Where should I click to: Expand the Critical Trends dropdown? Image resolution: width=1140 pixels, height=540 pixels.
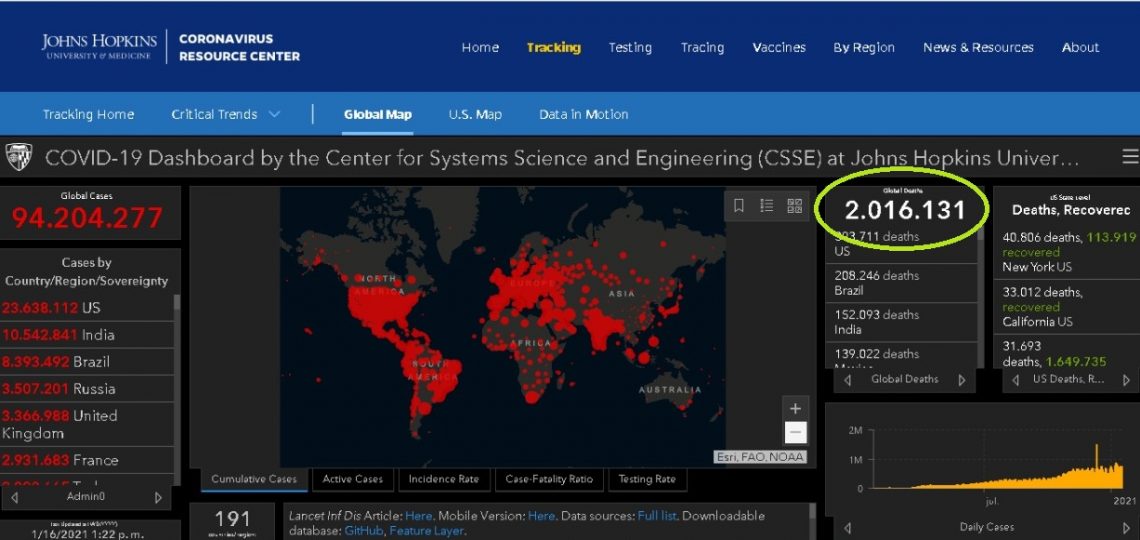point(226,114)
